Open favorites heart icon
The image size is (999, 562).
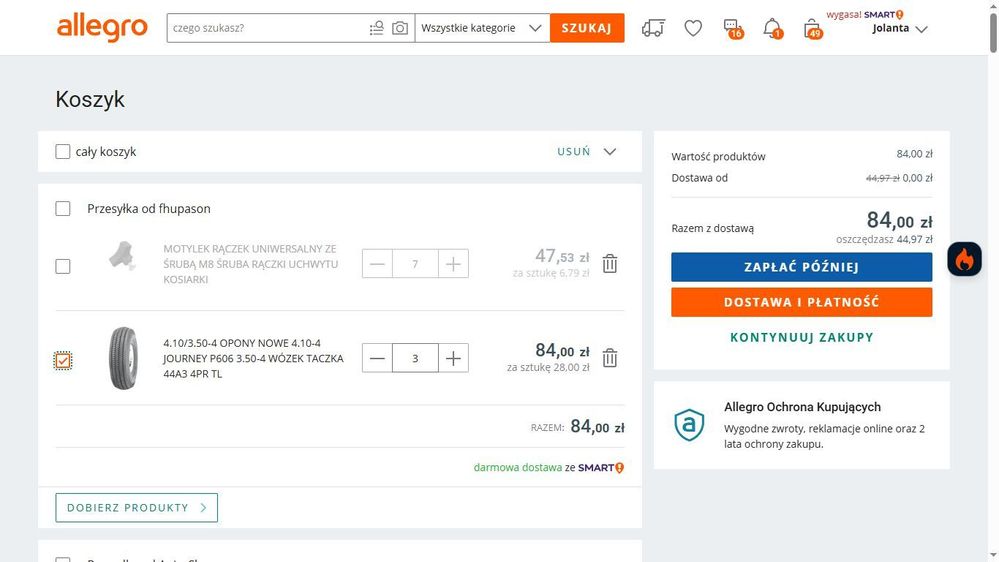693,28
